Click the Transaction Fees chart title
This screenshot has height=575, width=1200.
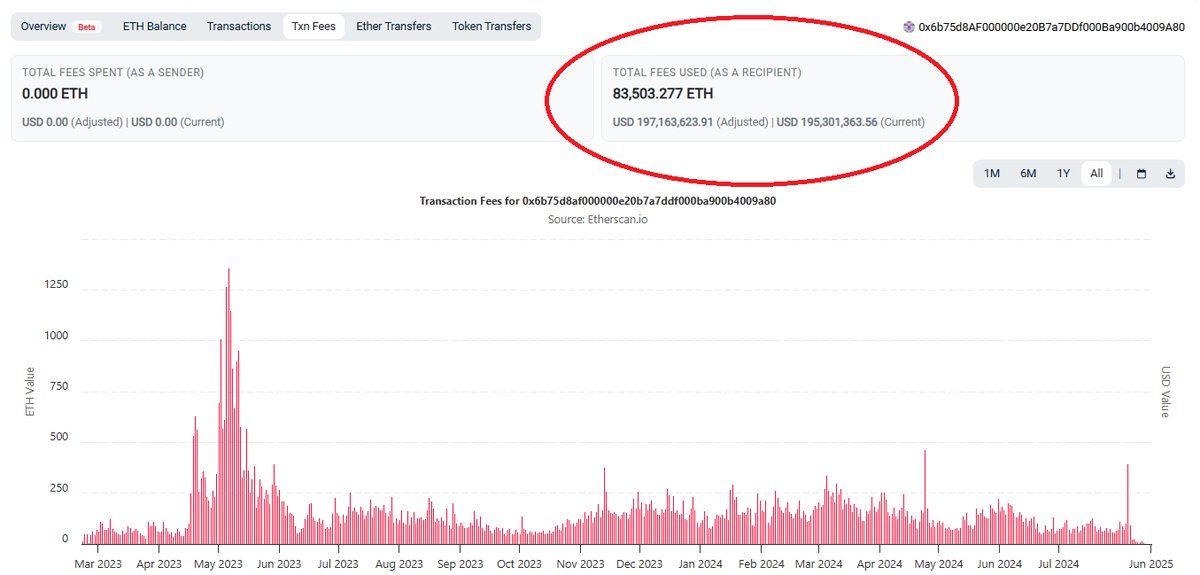(597, 200)
